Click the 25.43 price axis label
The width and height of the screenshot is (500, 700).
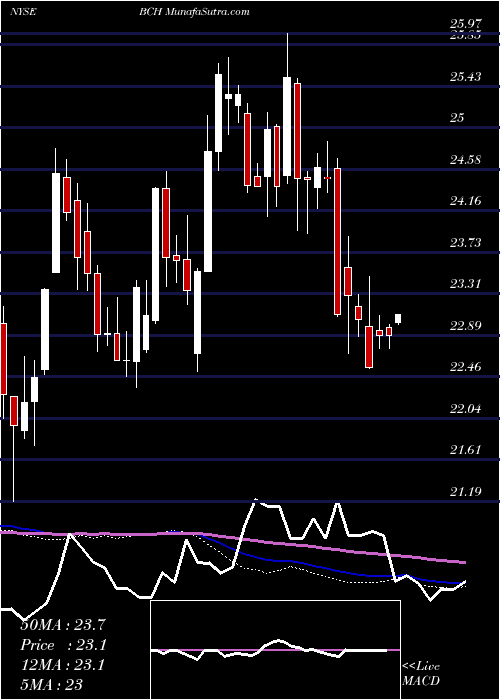466,77
